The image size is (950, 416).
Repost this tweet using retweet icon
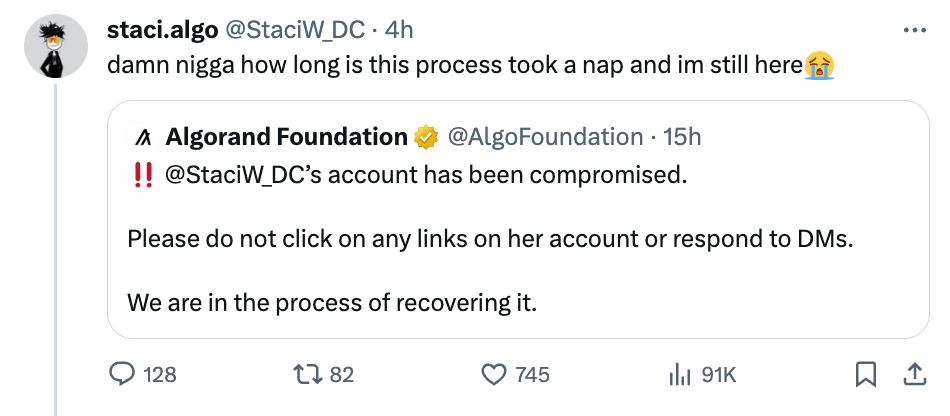[x=307, y=374]
